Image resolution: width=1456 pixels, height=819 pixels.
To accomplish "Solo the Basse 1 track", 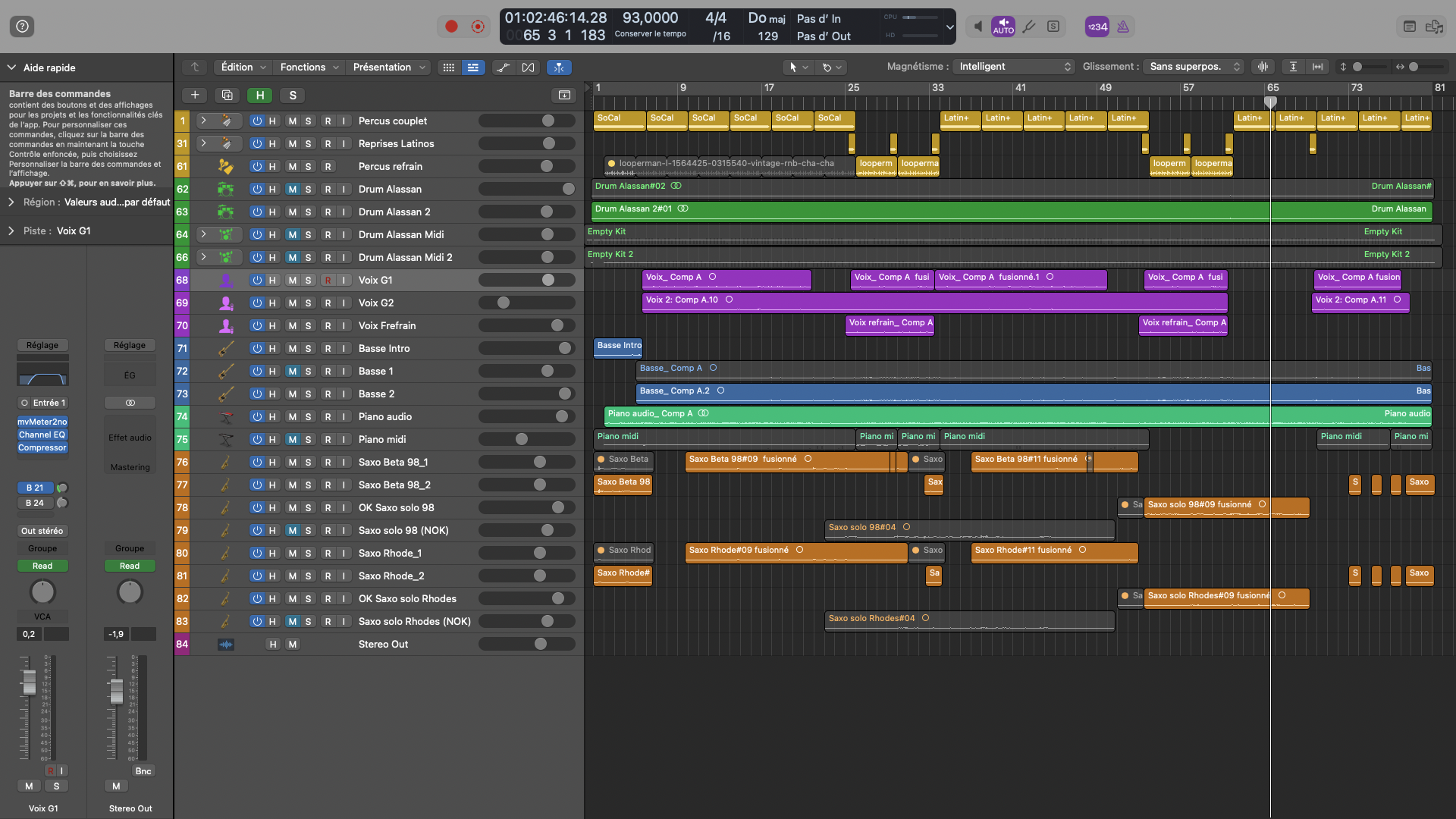I will (308, 371).
